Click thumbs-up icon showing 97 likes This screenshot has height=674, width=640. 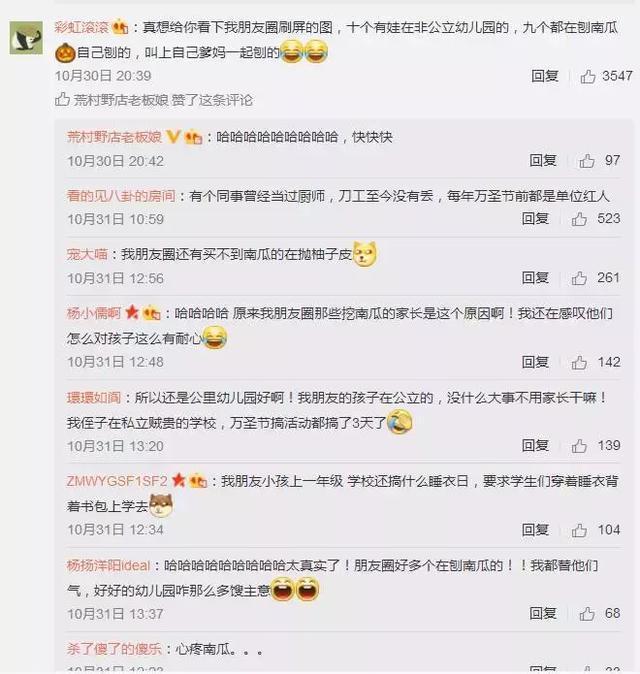point(587,161)
